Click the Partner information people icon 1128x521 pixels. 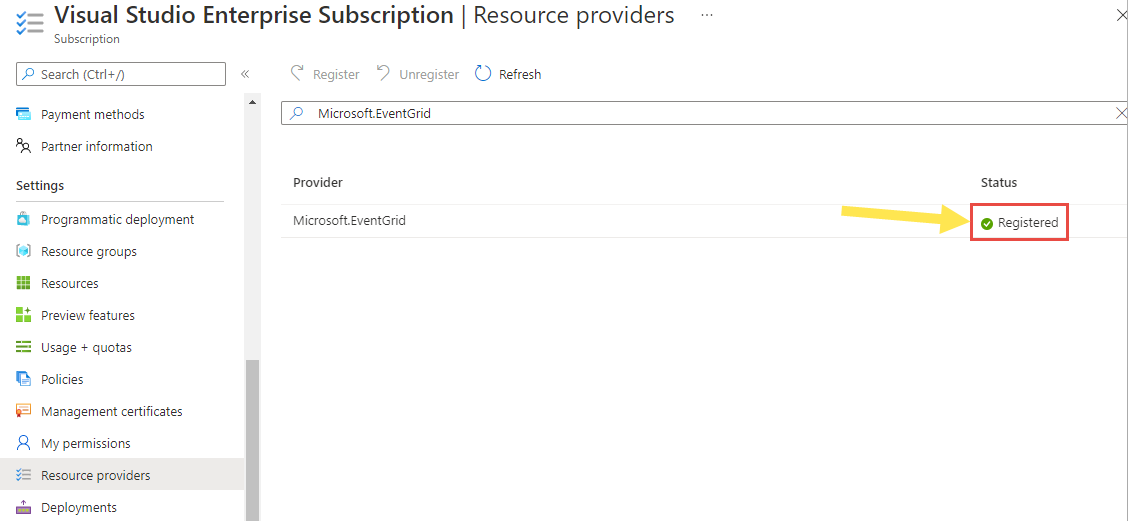(24, 146)
